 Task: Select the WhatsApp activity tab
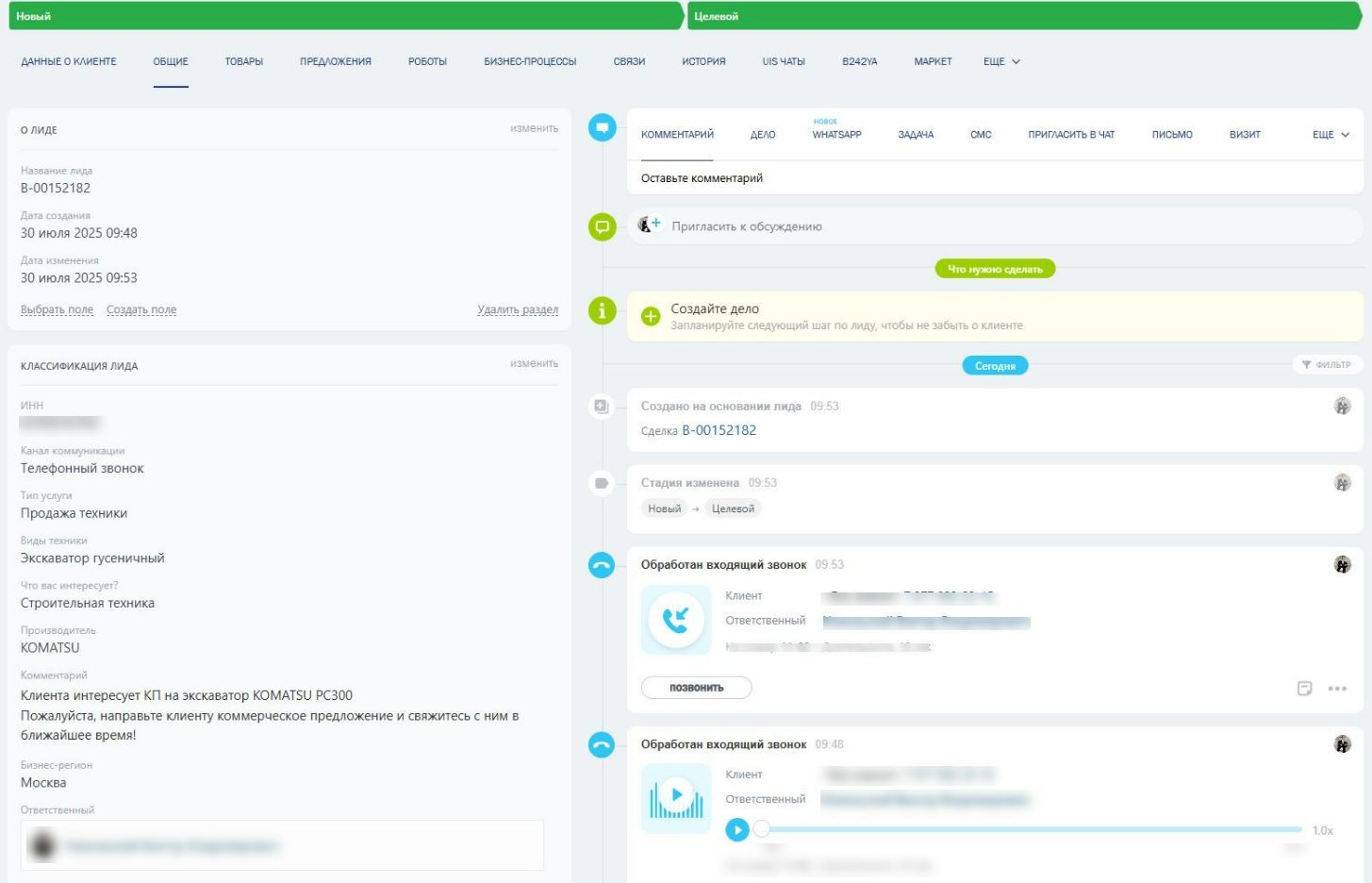(836, 135)
